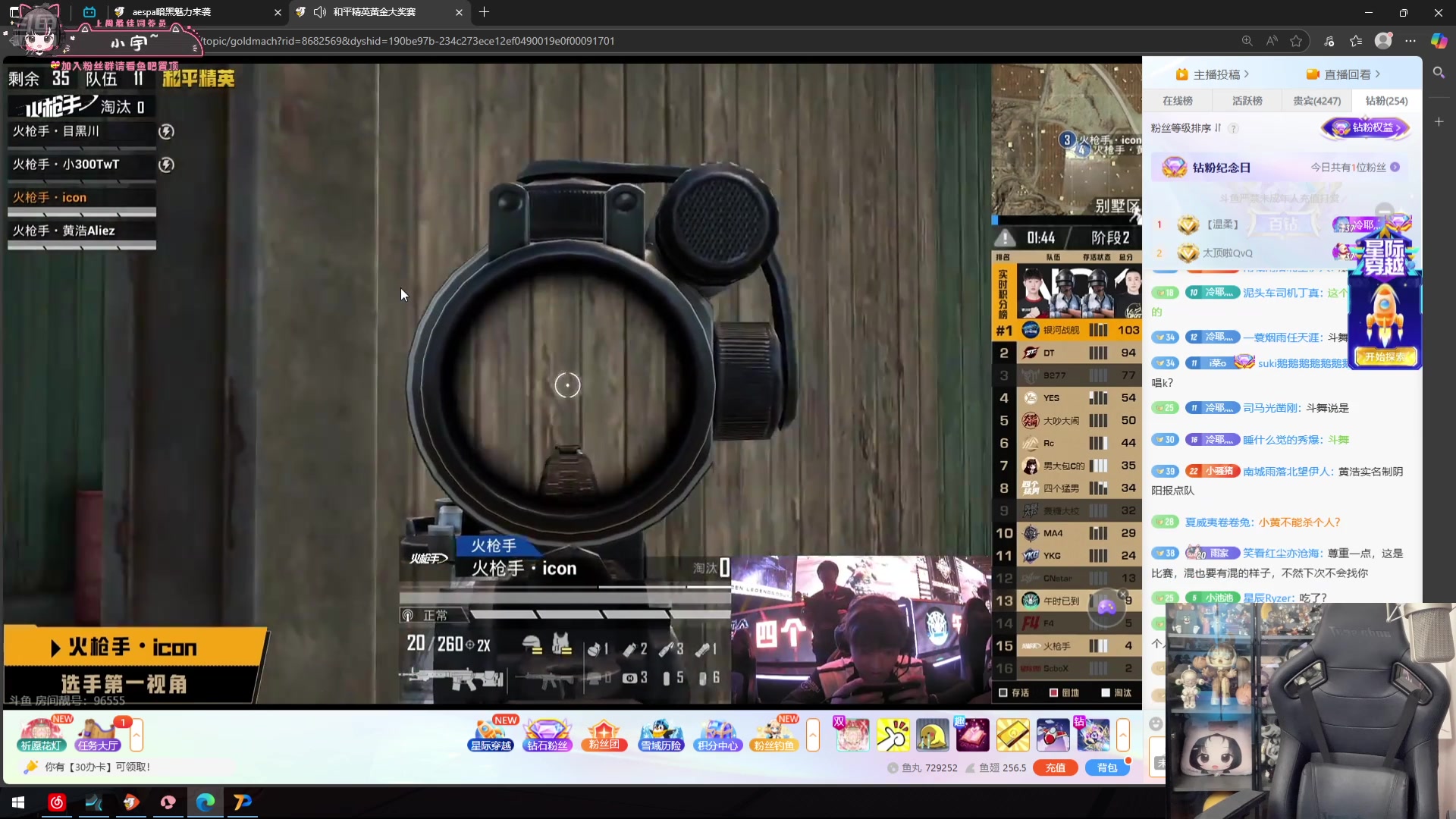Image resolution: width=1456 pixels, height=819 pixels.
Task: Click username 司马光凿刚 in chat
Action: (x=1272, y=408)
